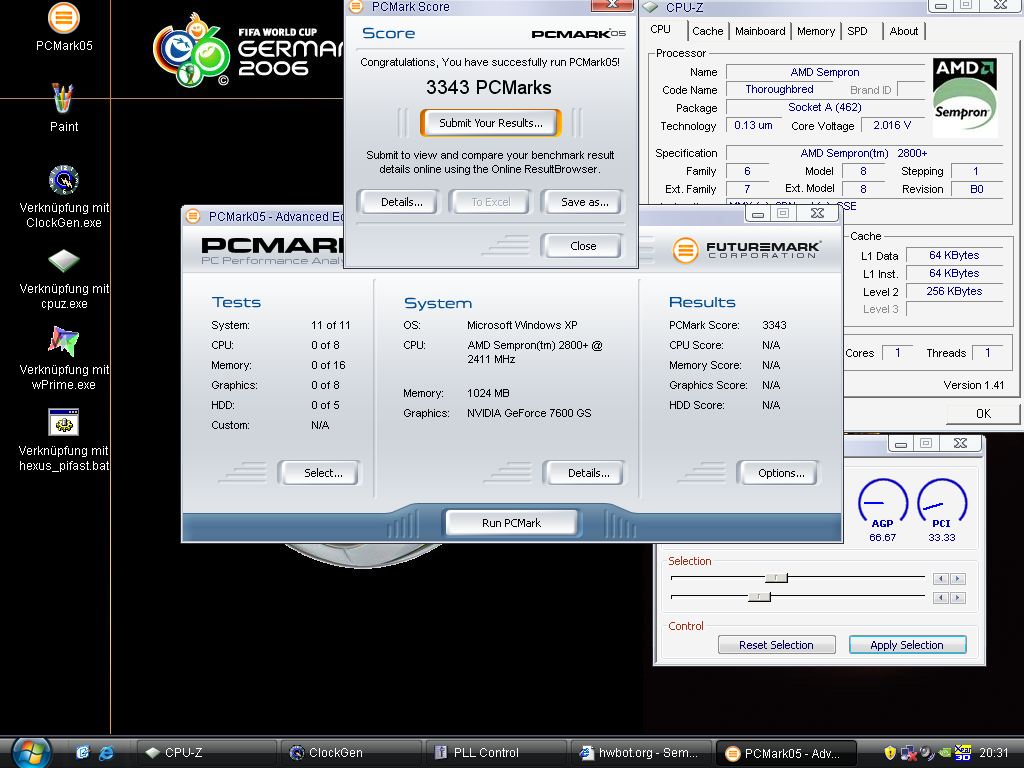Image resolution: width=1024 pixels, height=768 pixels.
Task: Open the hexus_pifast.bat desktop shortcut icon
Action: 63,423
